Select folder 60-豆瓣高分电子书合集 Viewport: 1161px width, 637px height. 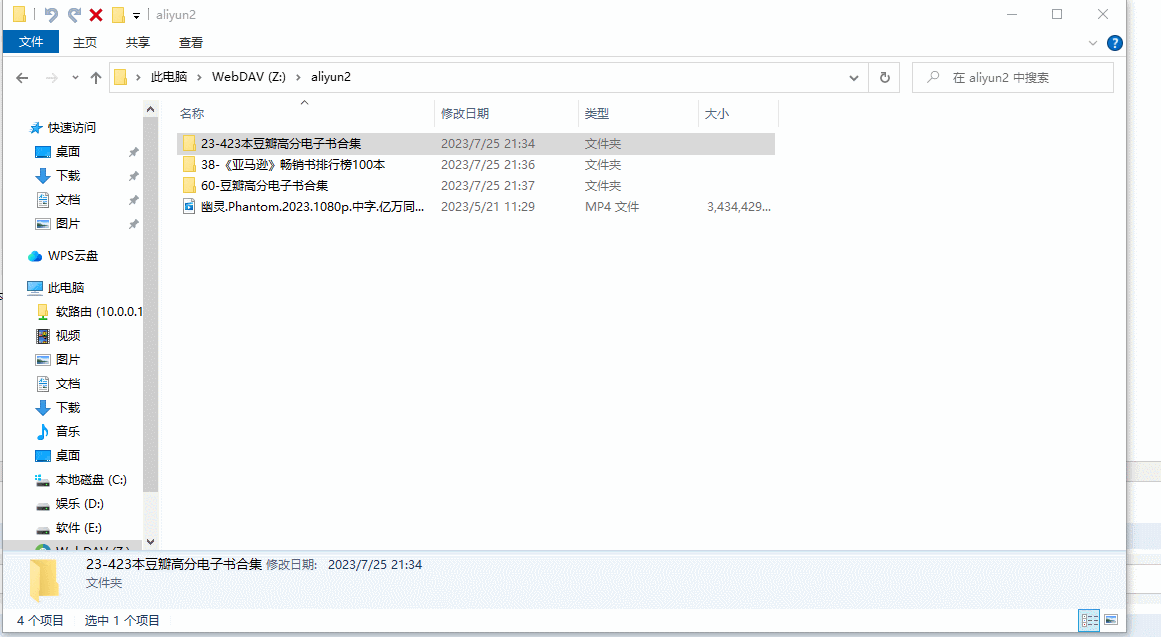pos(476,185)
